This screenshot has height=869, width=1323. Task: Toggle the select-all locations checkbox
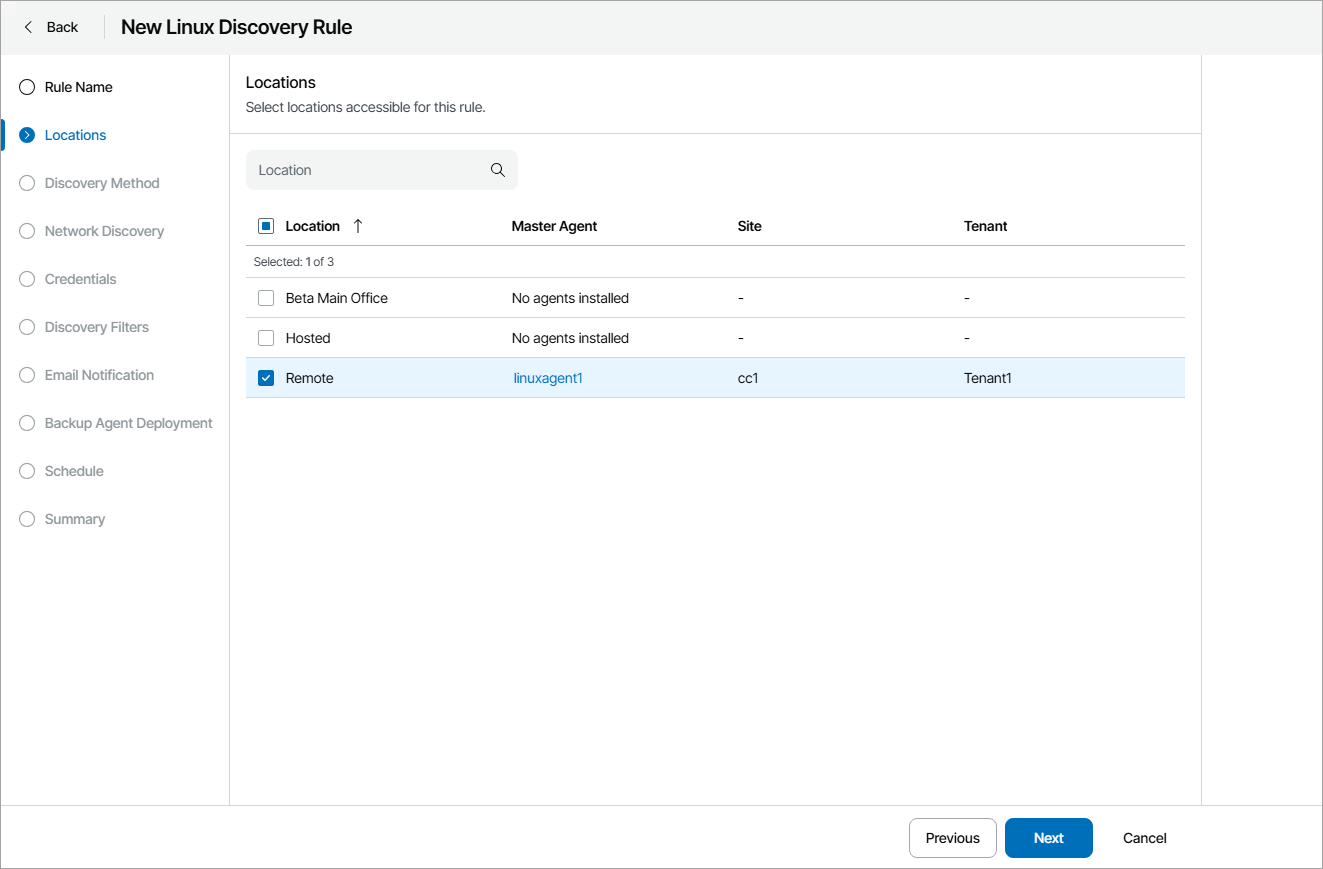point(266,226)
